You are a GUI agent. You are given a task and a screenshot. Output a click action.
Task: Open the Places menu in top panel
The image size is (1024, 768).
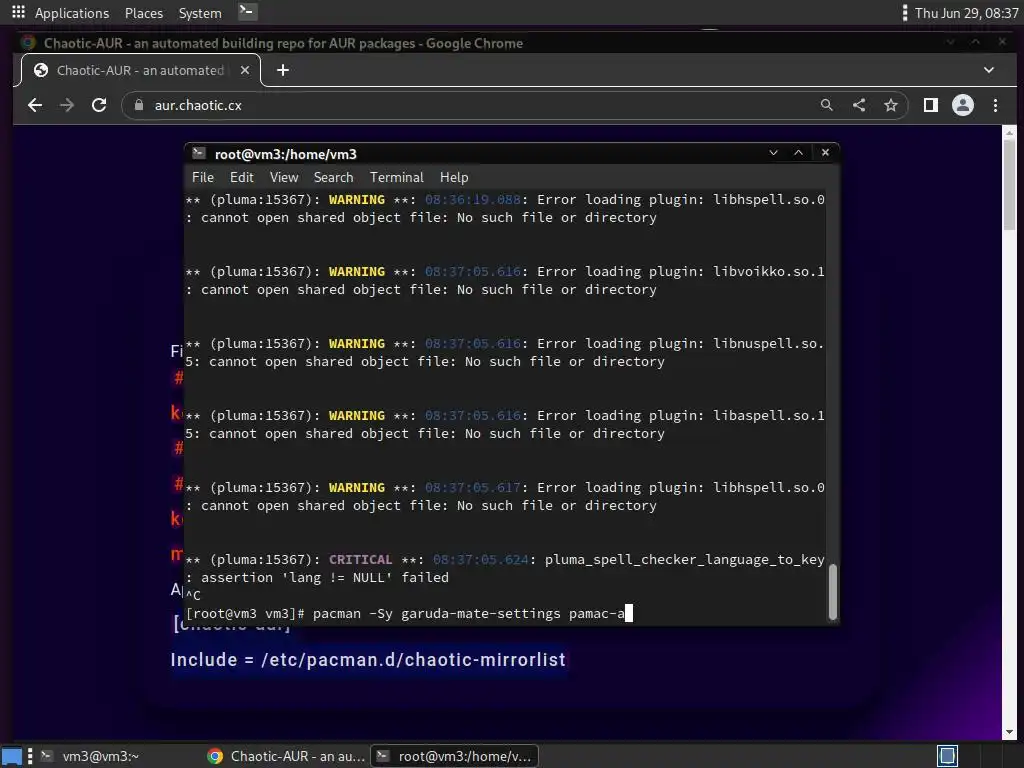(144, 13)
